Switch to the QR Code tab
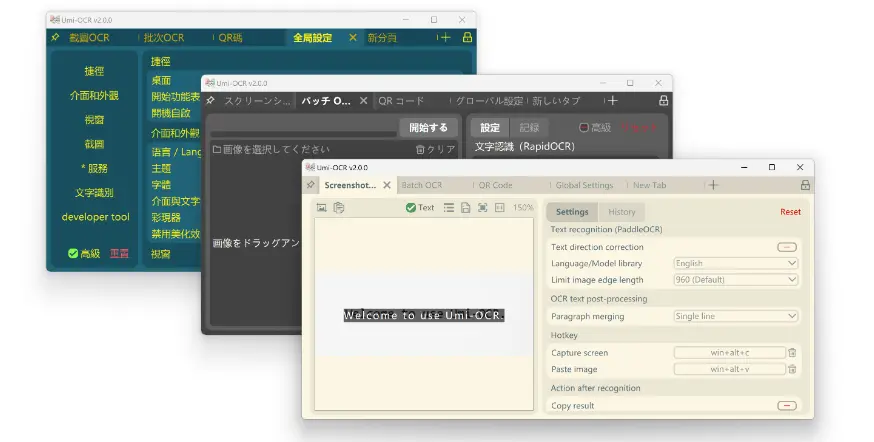This screenshot has height=442, width=874. 495,185
